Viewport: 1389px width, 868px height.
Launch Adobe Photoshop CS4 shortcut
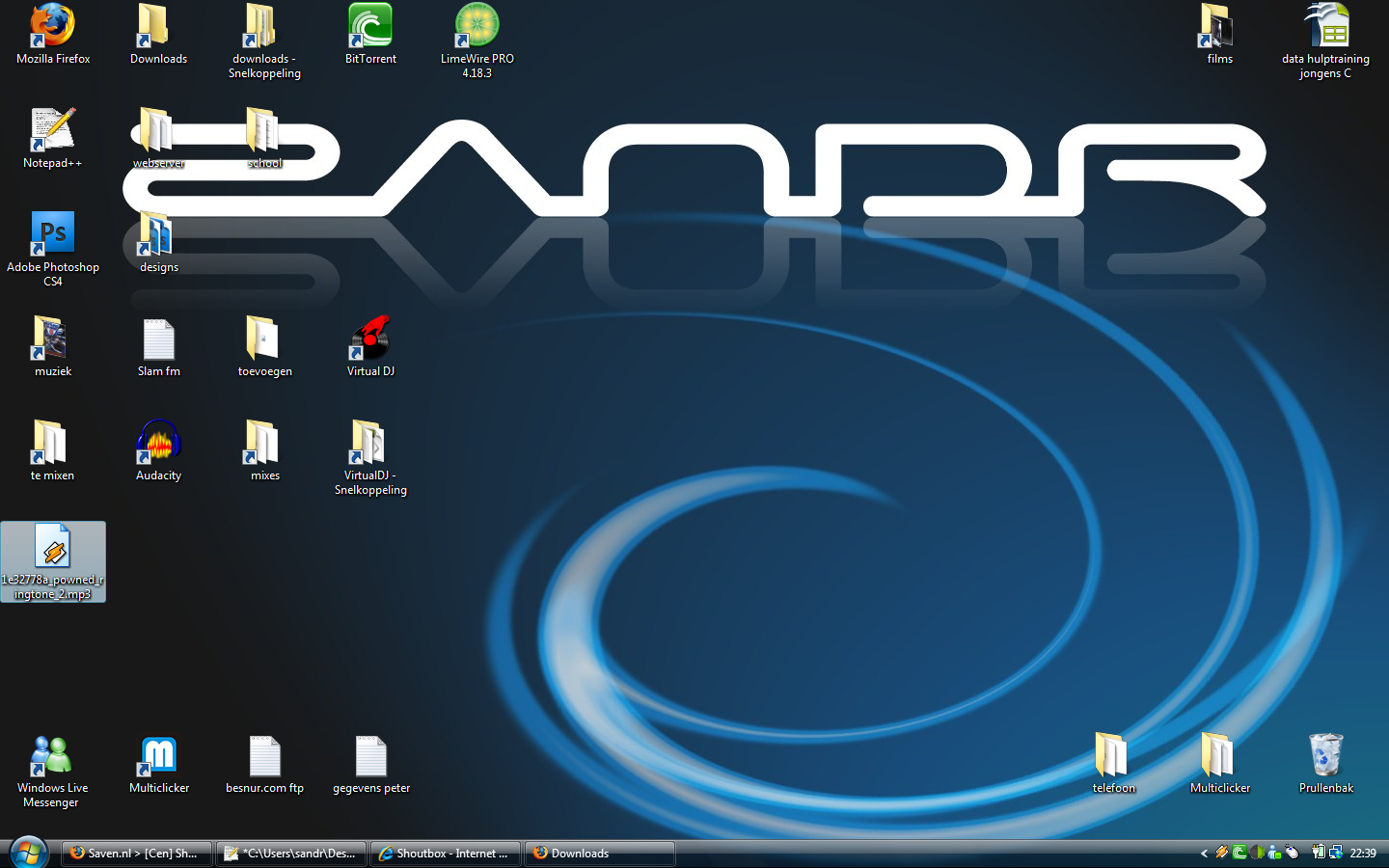click(53, 250)
